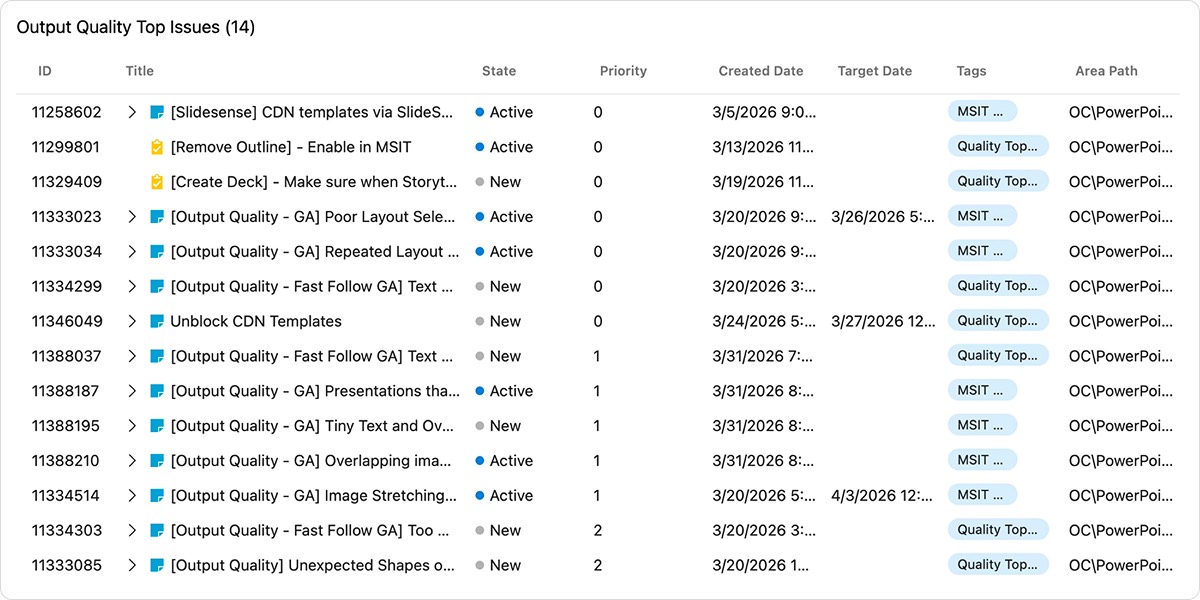
Task: Click the work item icon in row 11334303
Action: pos(156,531)
